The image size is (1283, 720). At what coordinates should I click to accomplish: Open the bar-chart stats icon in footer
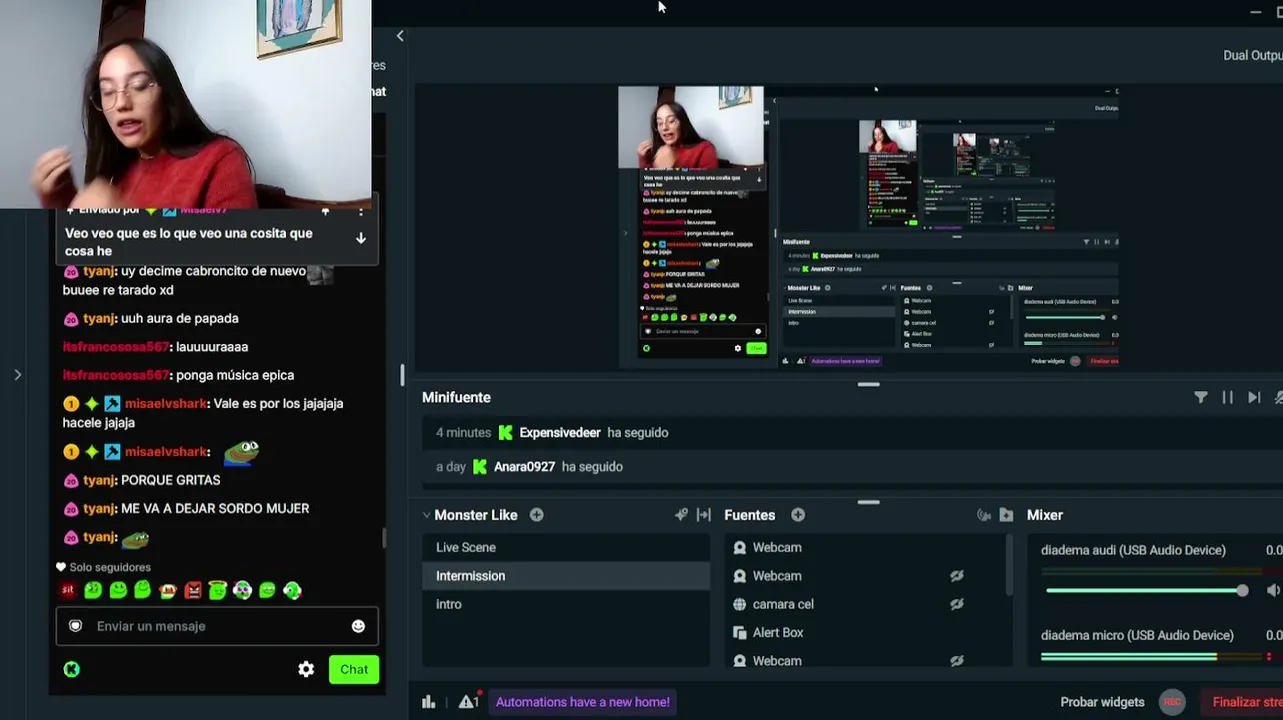(x=429, y=702)
